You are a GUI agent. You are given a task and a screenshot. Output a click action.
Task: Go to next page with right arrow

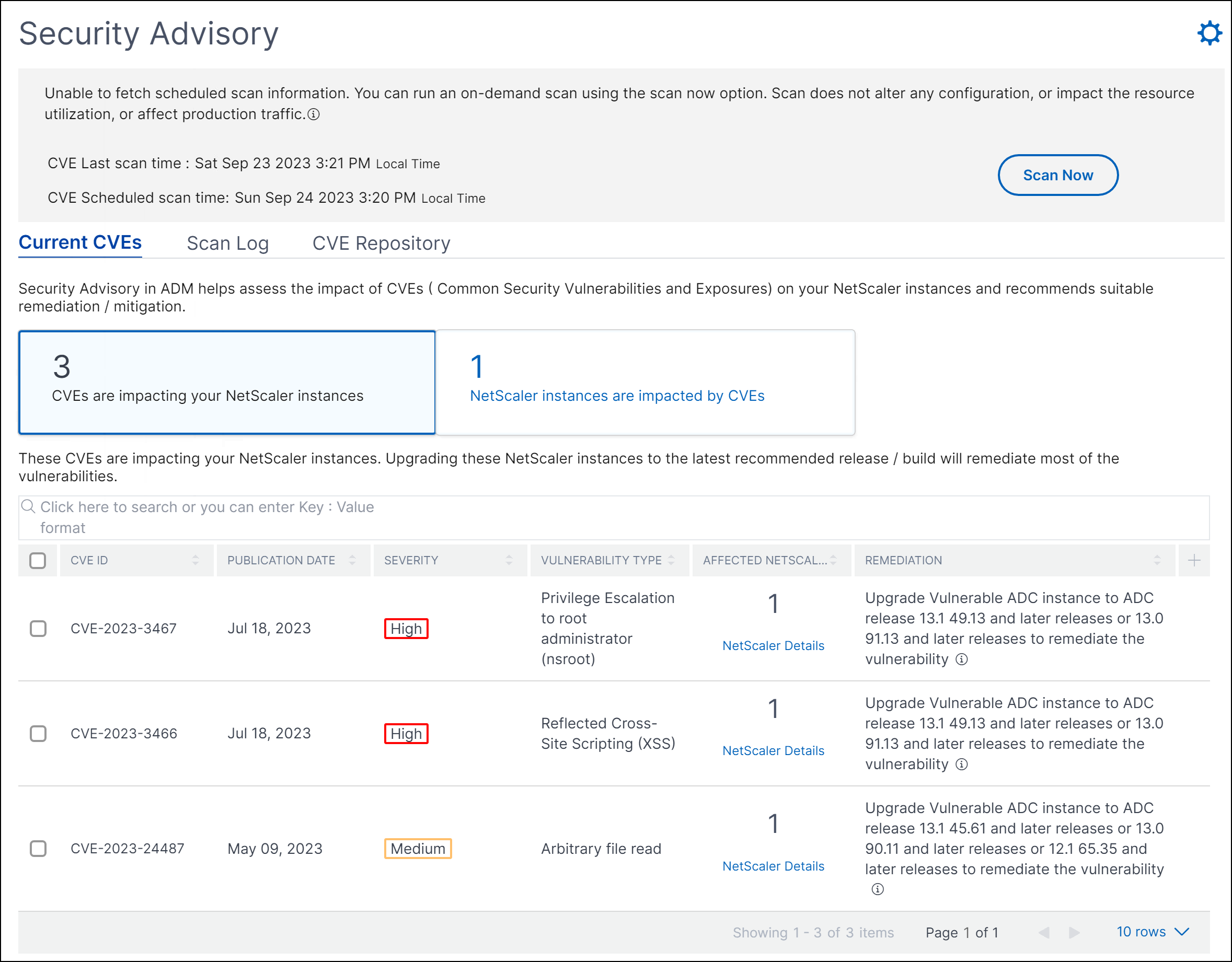[x=1074, y=933]
